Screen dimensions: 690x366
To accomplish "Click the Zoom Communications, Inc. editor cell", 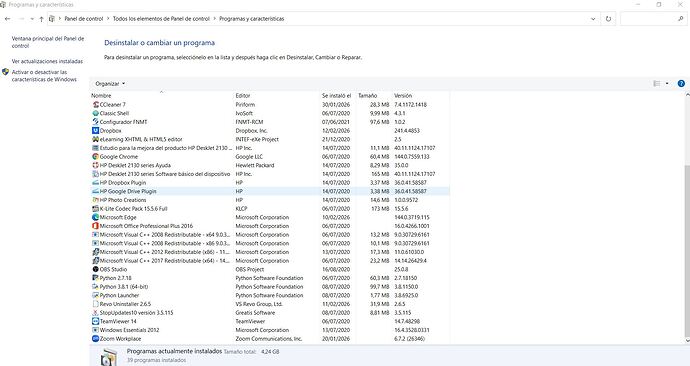I will (x=269, y=339).
